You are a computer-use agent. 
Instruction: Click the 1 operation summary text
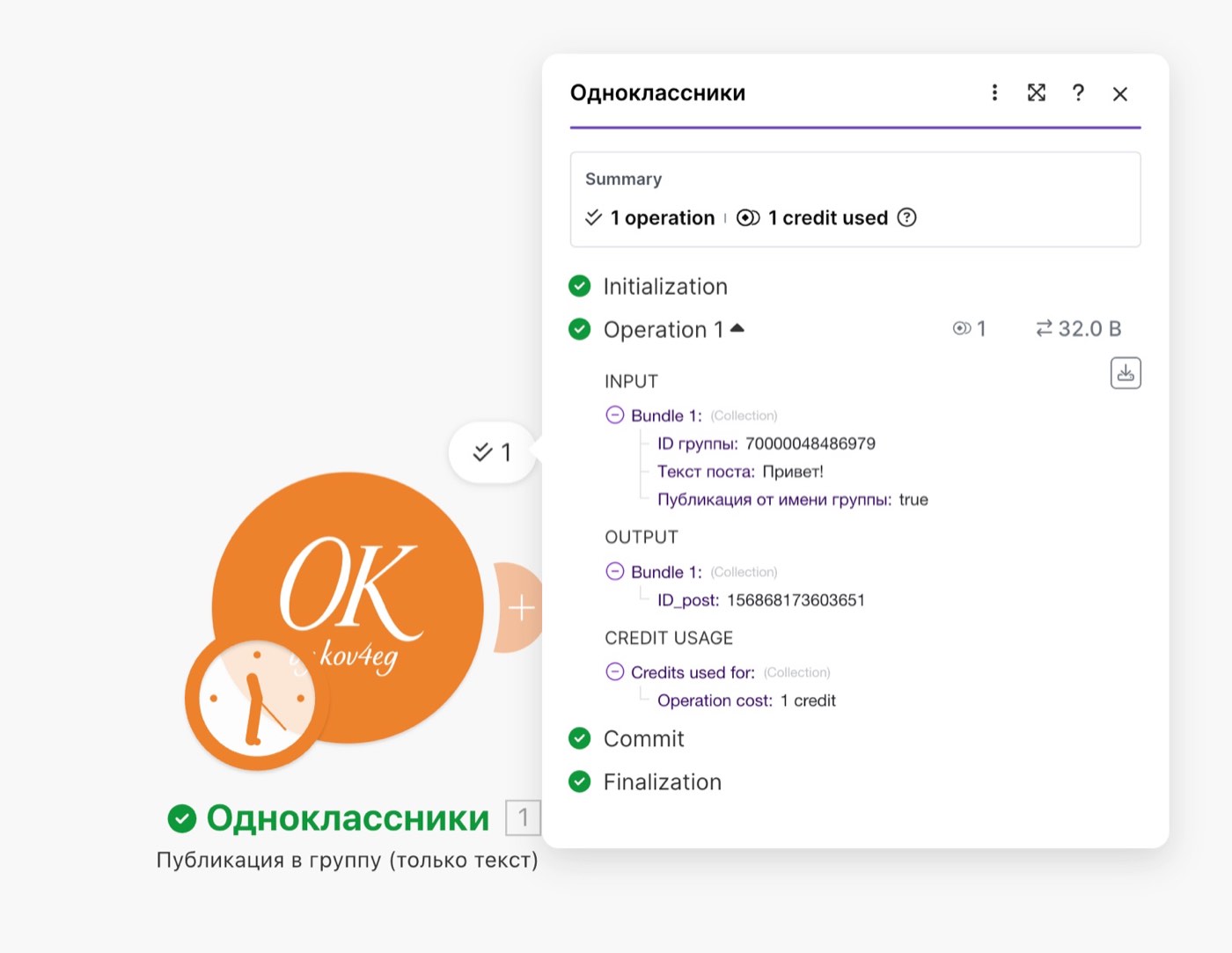click(x=662, y=217)
